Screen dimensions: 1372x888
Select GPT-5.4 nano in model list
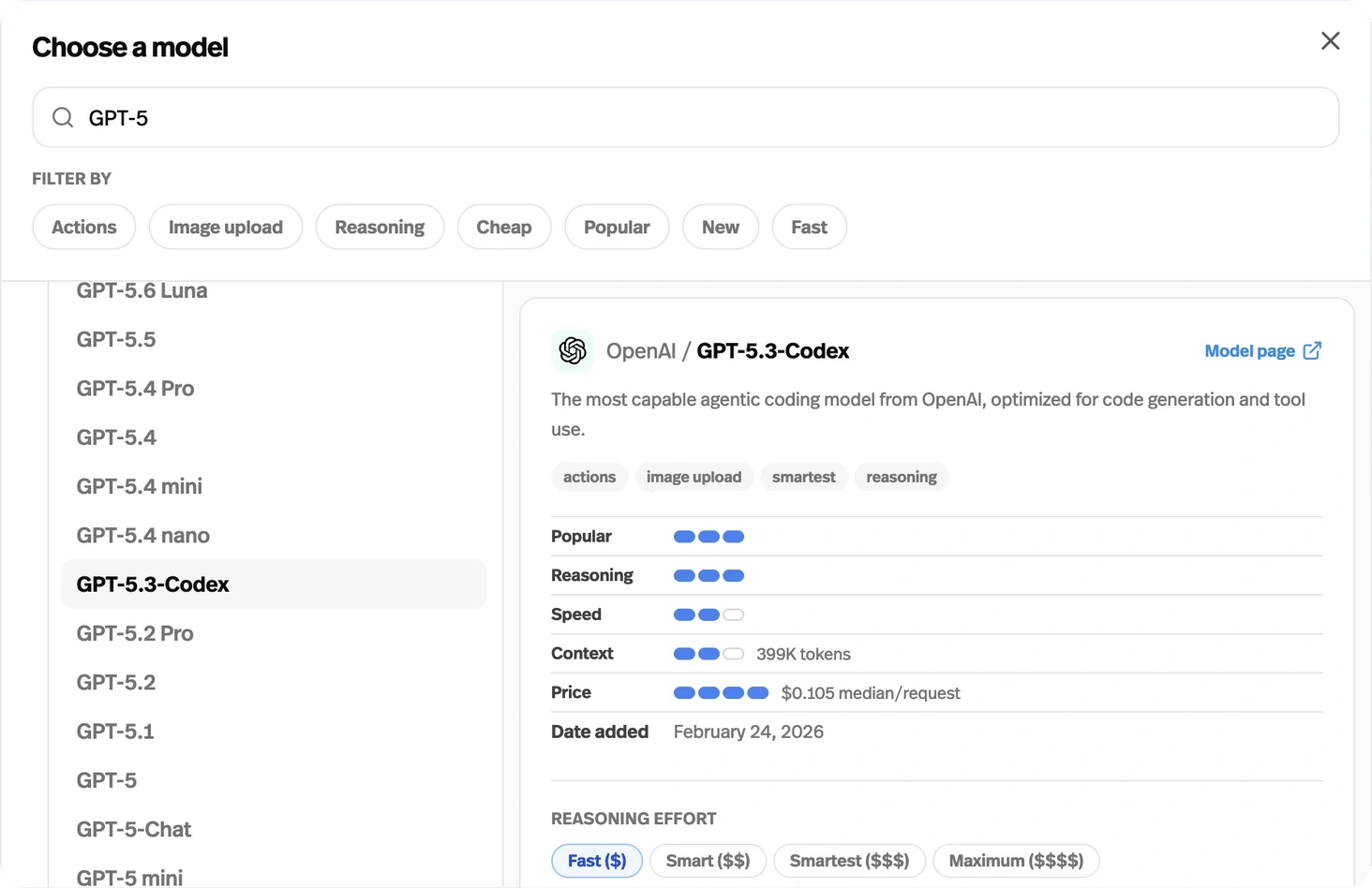274,535
